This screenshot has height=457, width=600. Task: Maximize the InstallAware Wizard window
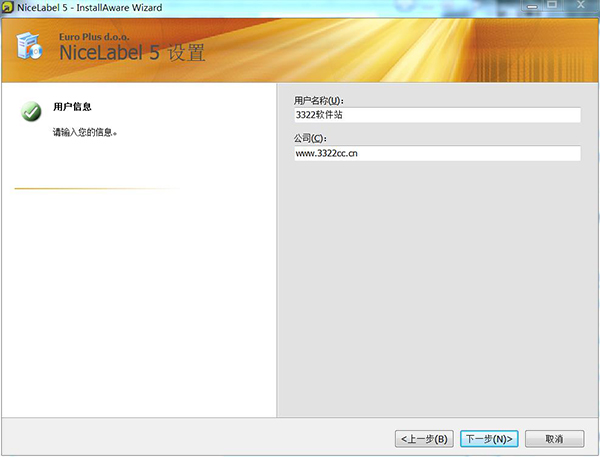(552, 5)
